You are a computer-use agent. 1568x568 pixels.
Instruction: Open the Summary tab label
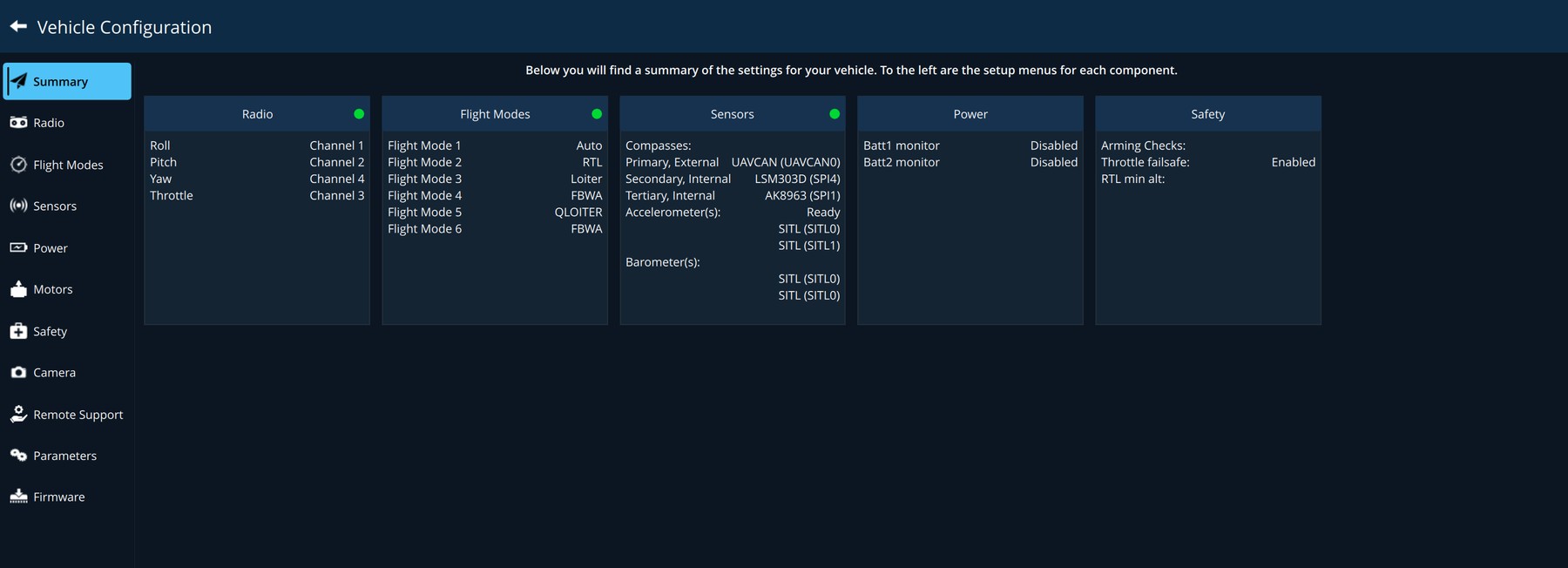coord(60,82)
